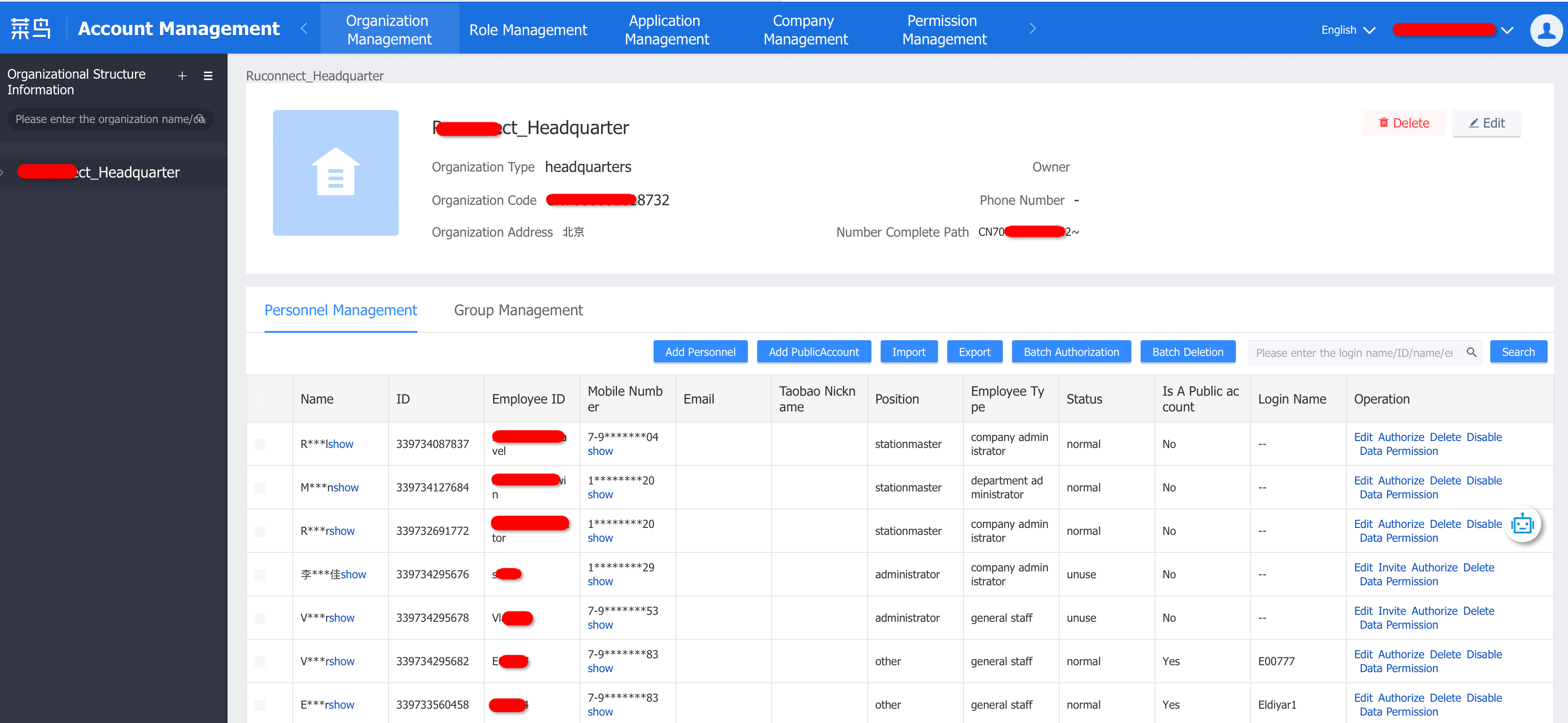Expand the user account name dropdown
This screenshot has width=1568, height=723.
(x=1507, y=30)
